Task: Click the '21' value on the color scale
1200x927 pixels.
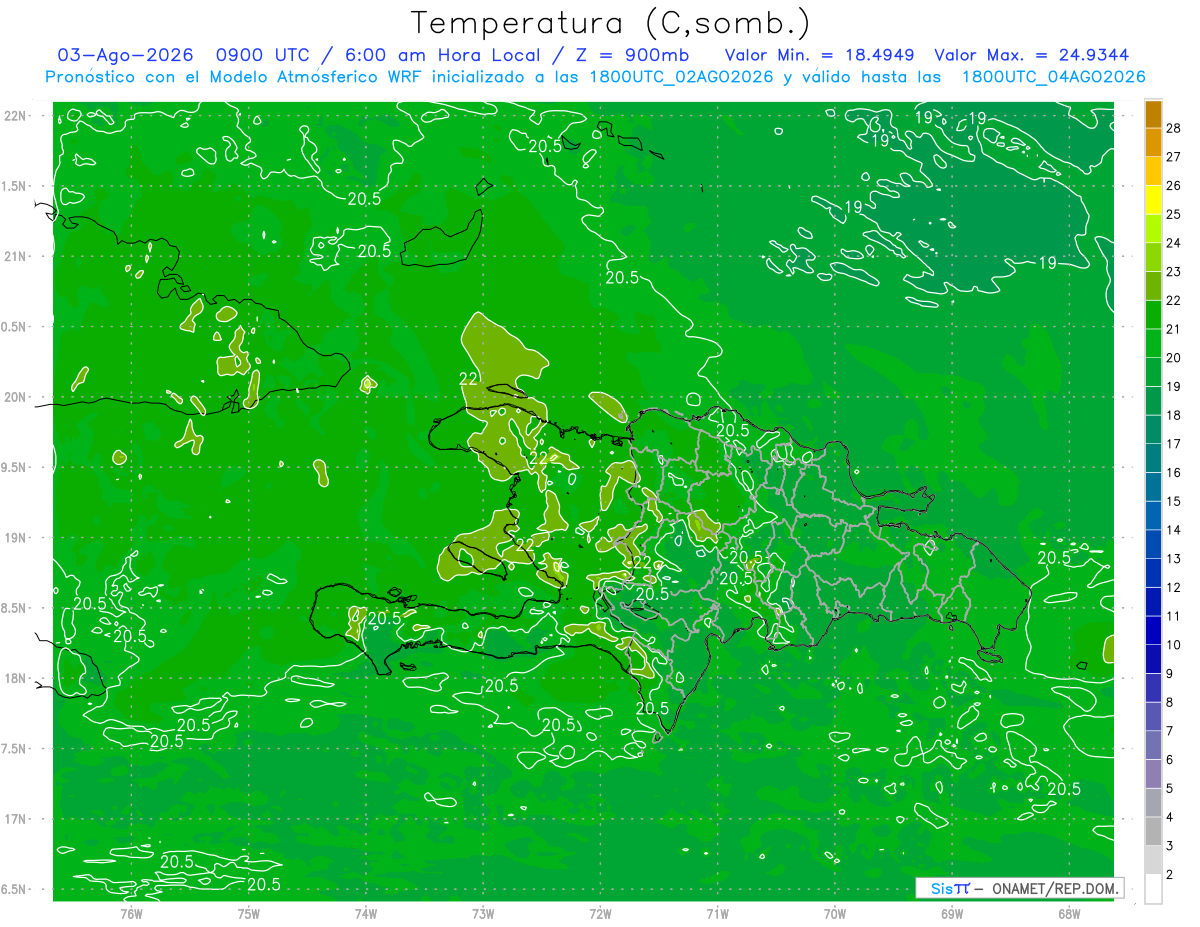Action: (x=1173, y=329)
